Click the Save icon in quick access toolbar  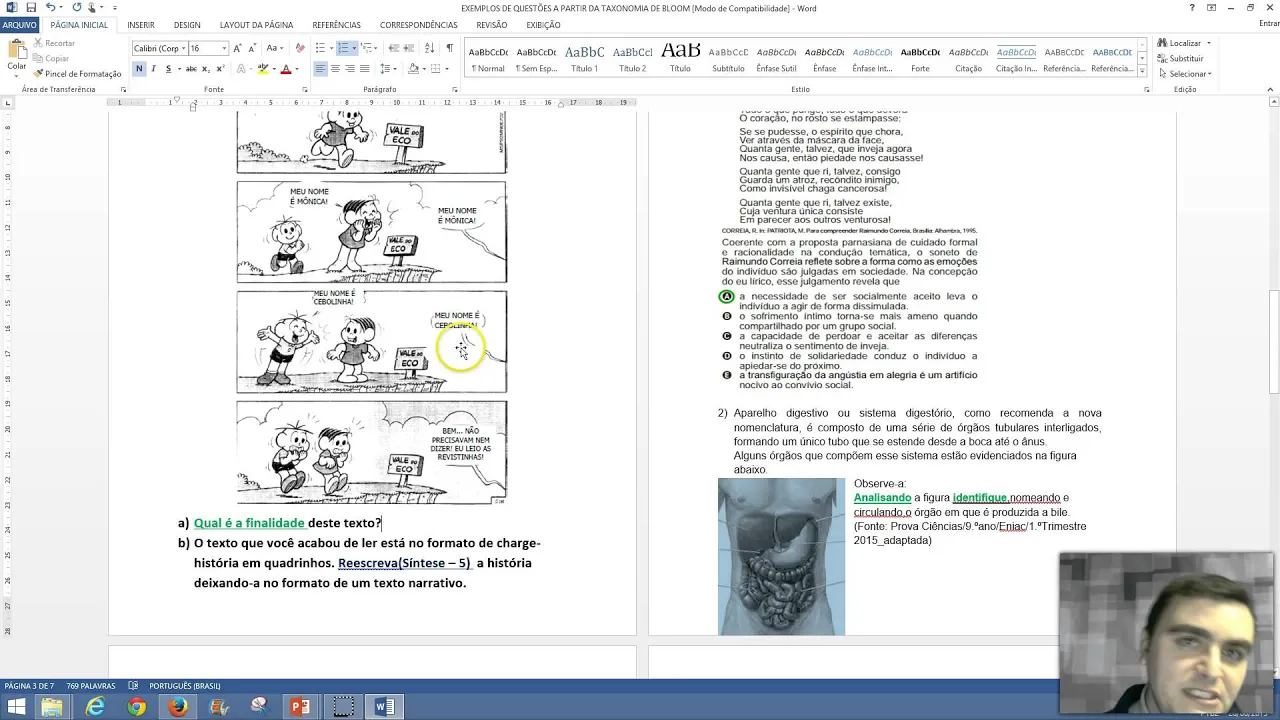32,8
